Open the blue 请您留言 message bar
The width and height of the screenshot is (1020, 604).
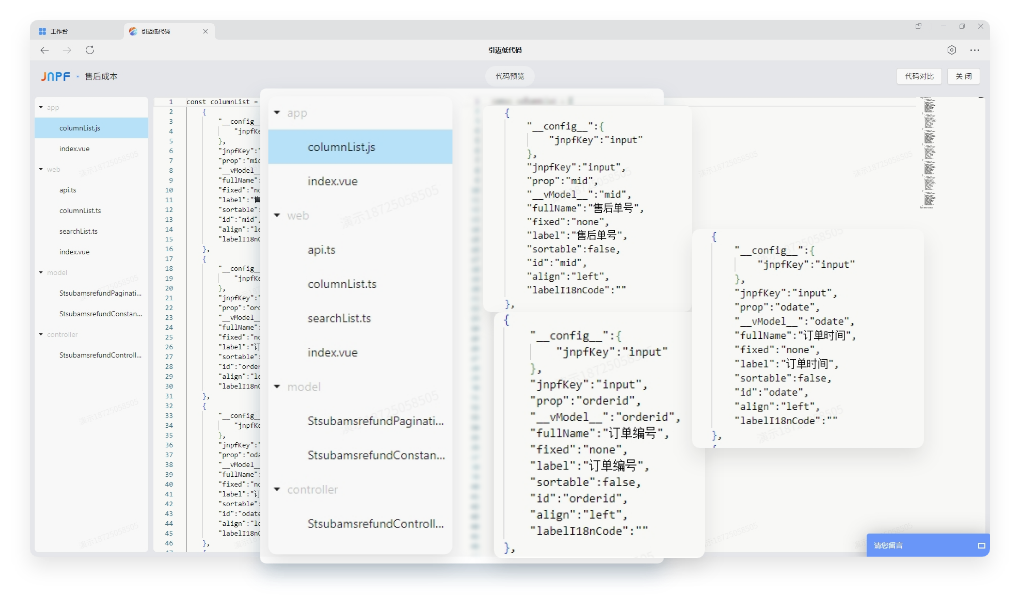[928, 545]
